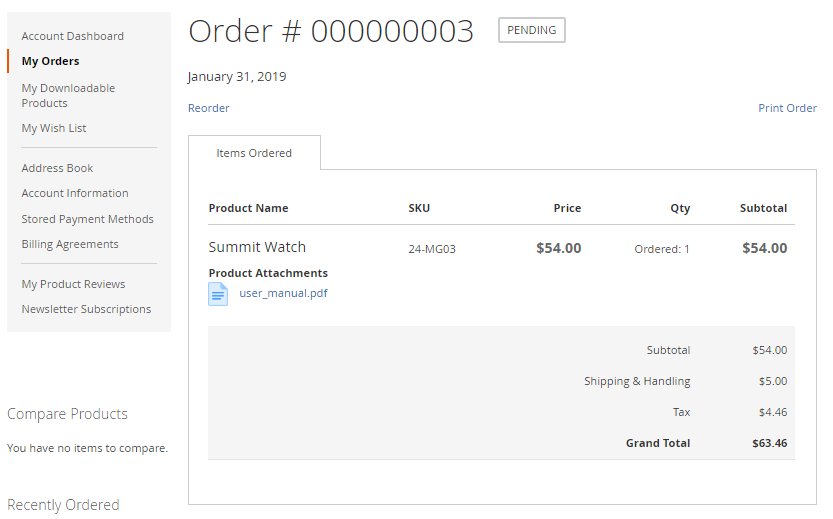833x519 pixels.
Task: Click the Print Order link
Action: click(x=787, y=108)
